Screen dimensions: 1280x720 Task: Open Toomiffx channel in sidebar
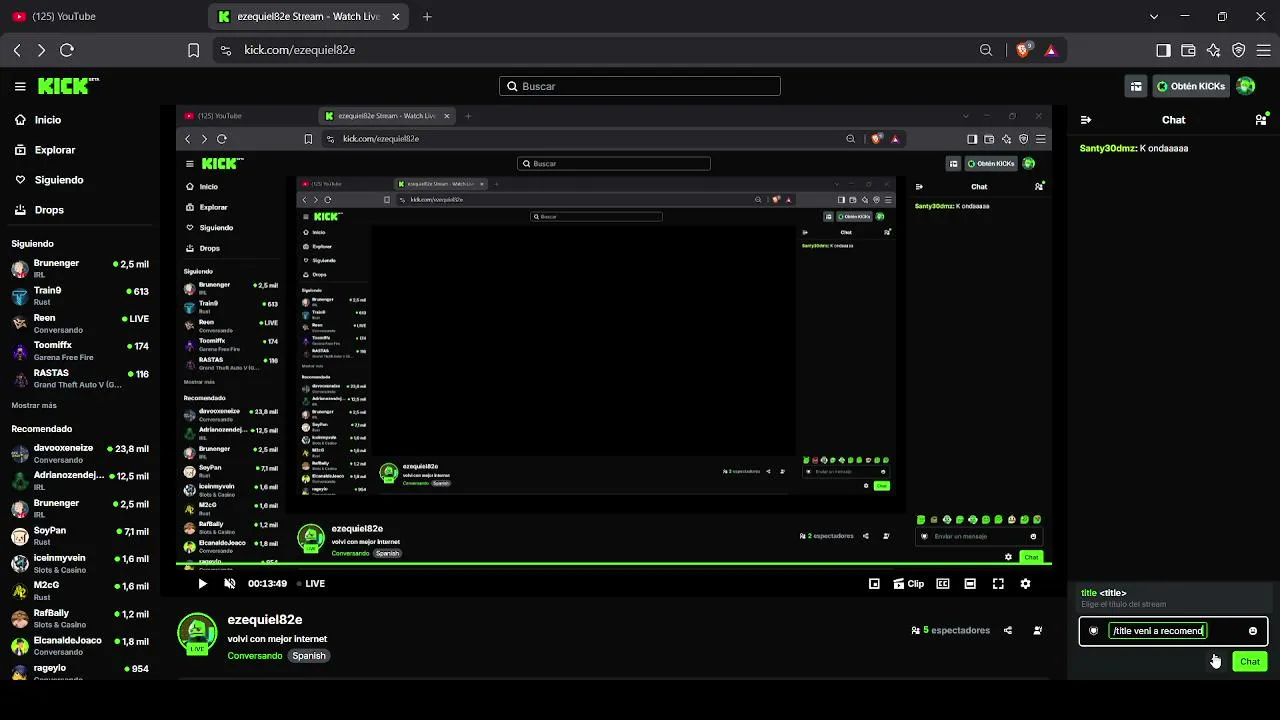click(80, 351)
